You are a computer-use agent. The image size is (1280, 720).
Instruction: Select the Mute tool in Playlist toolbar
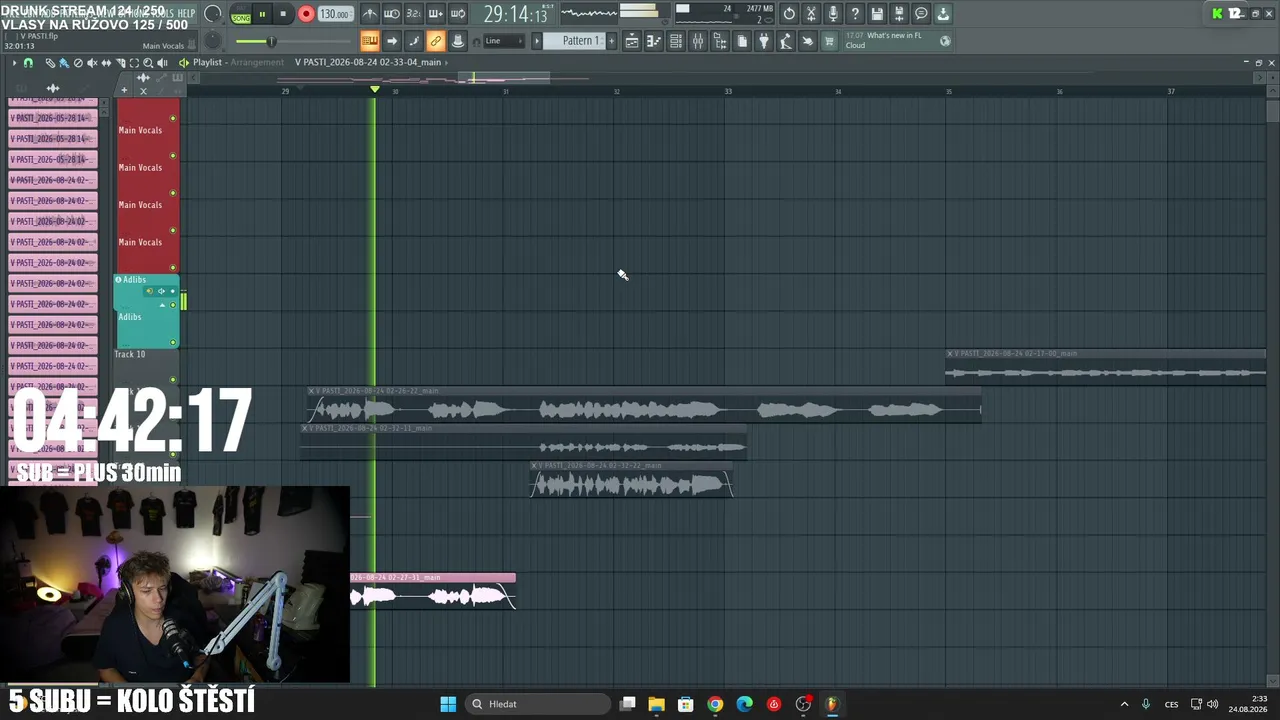[x=92, y=63]
